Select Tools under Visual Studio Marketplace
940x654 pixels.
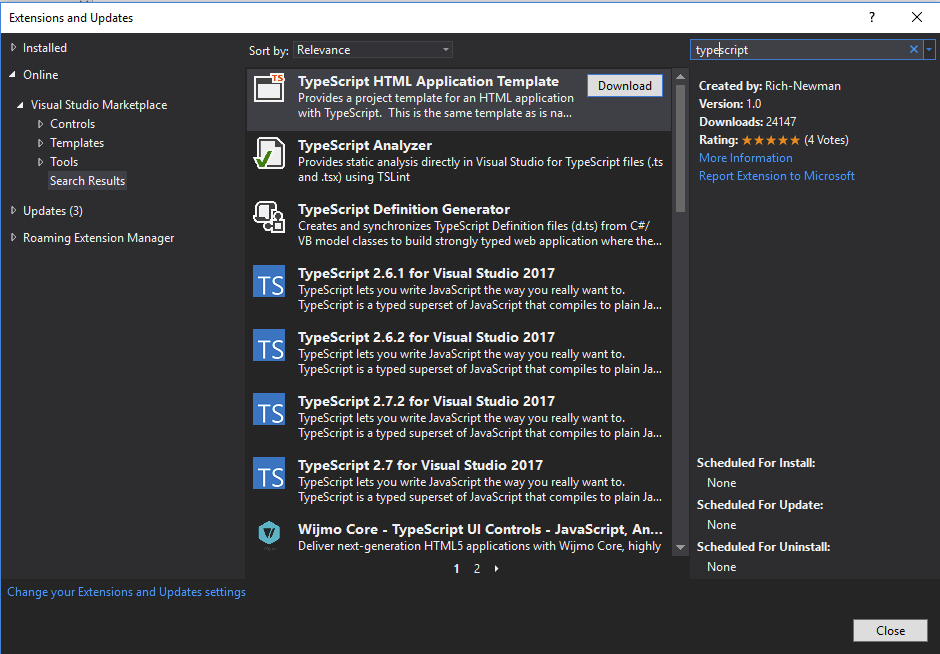click(63, 161)
